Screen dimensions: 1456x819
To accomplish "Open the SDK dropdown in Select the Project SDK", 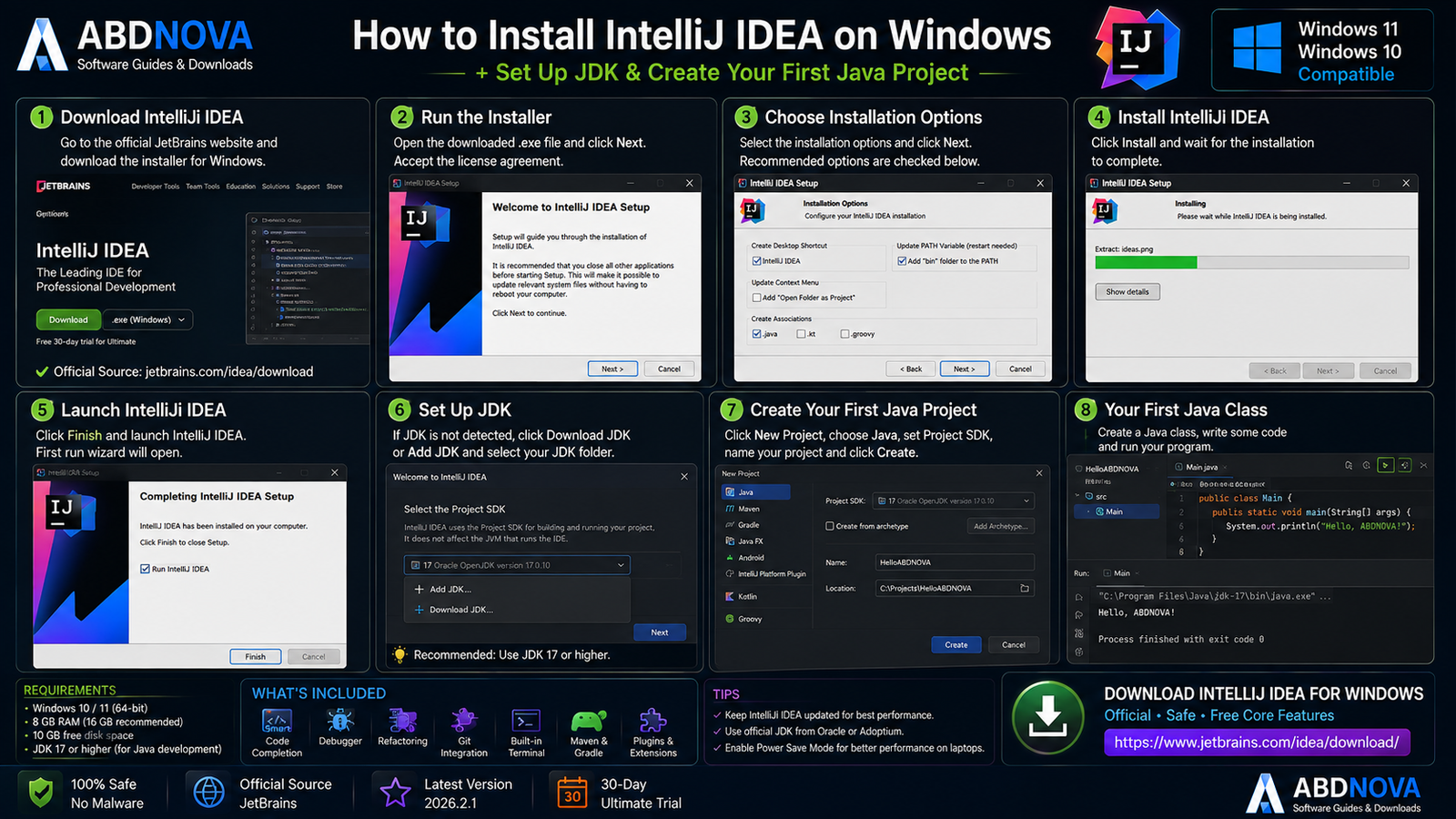I will 517,565.
